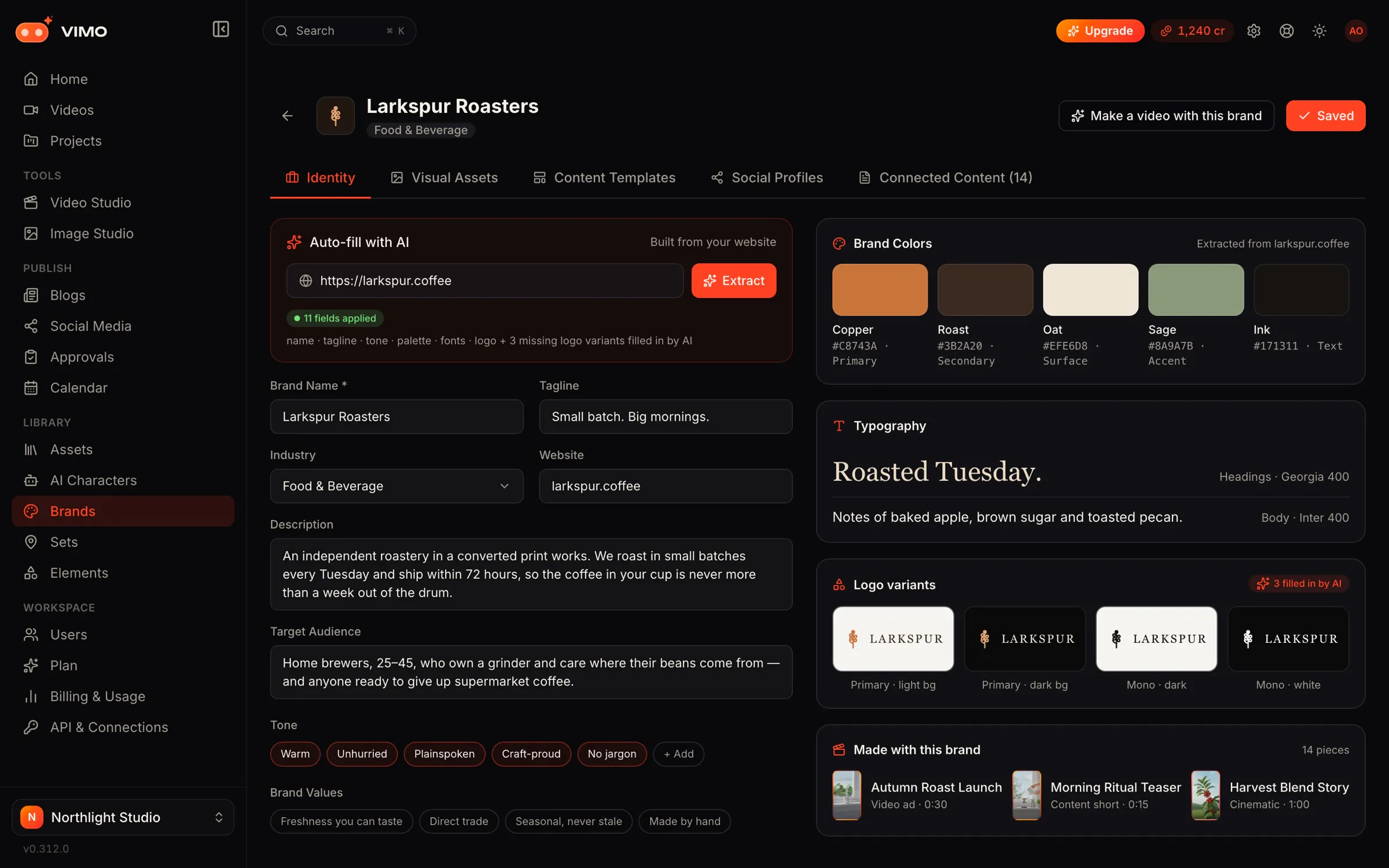Open Users workspace page

point(123,635)
